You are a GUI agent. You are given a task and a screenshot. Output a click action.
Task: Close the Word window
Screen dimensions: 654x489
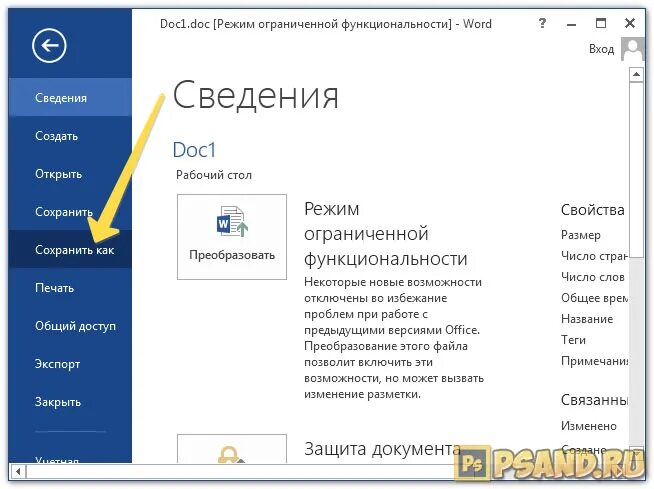click(630, 23)
